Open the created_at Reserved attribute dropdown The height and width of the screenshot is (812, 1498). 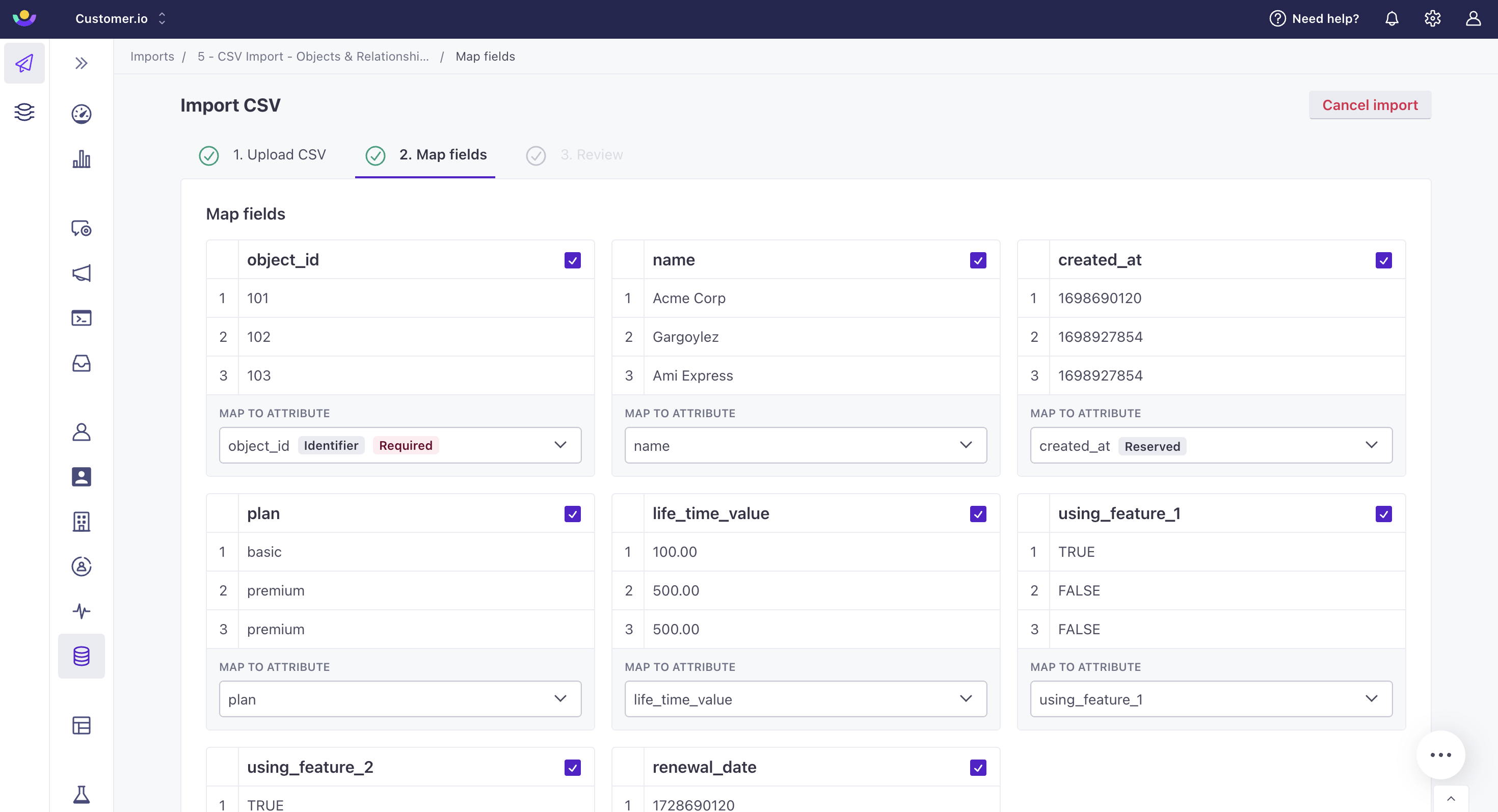[x=1211, y=445]
